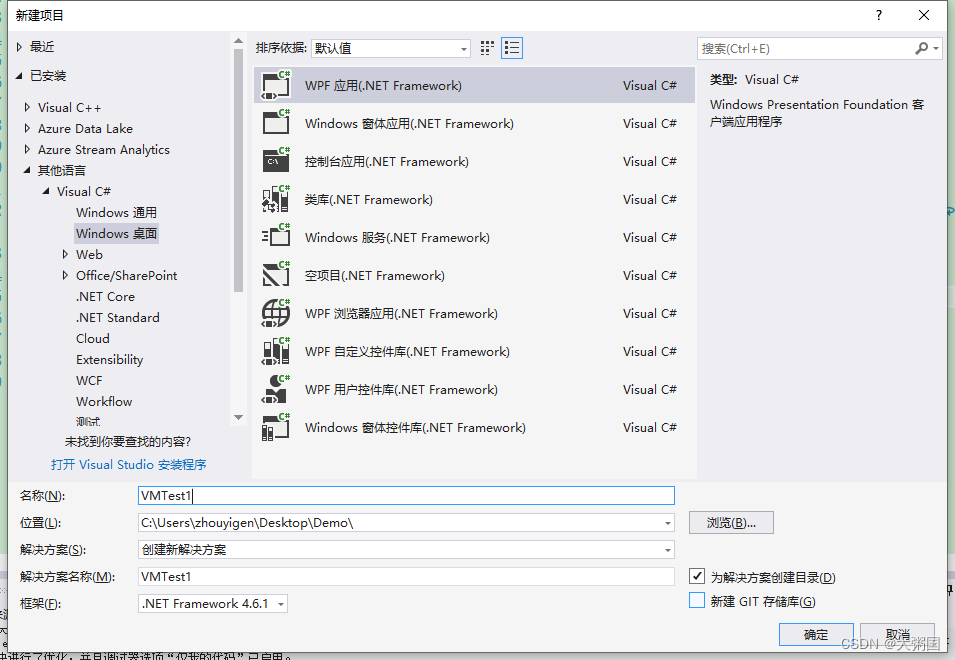Expand the Web tree node
Screen dimensions: 955x660
pos(65,255)
